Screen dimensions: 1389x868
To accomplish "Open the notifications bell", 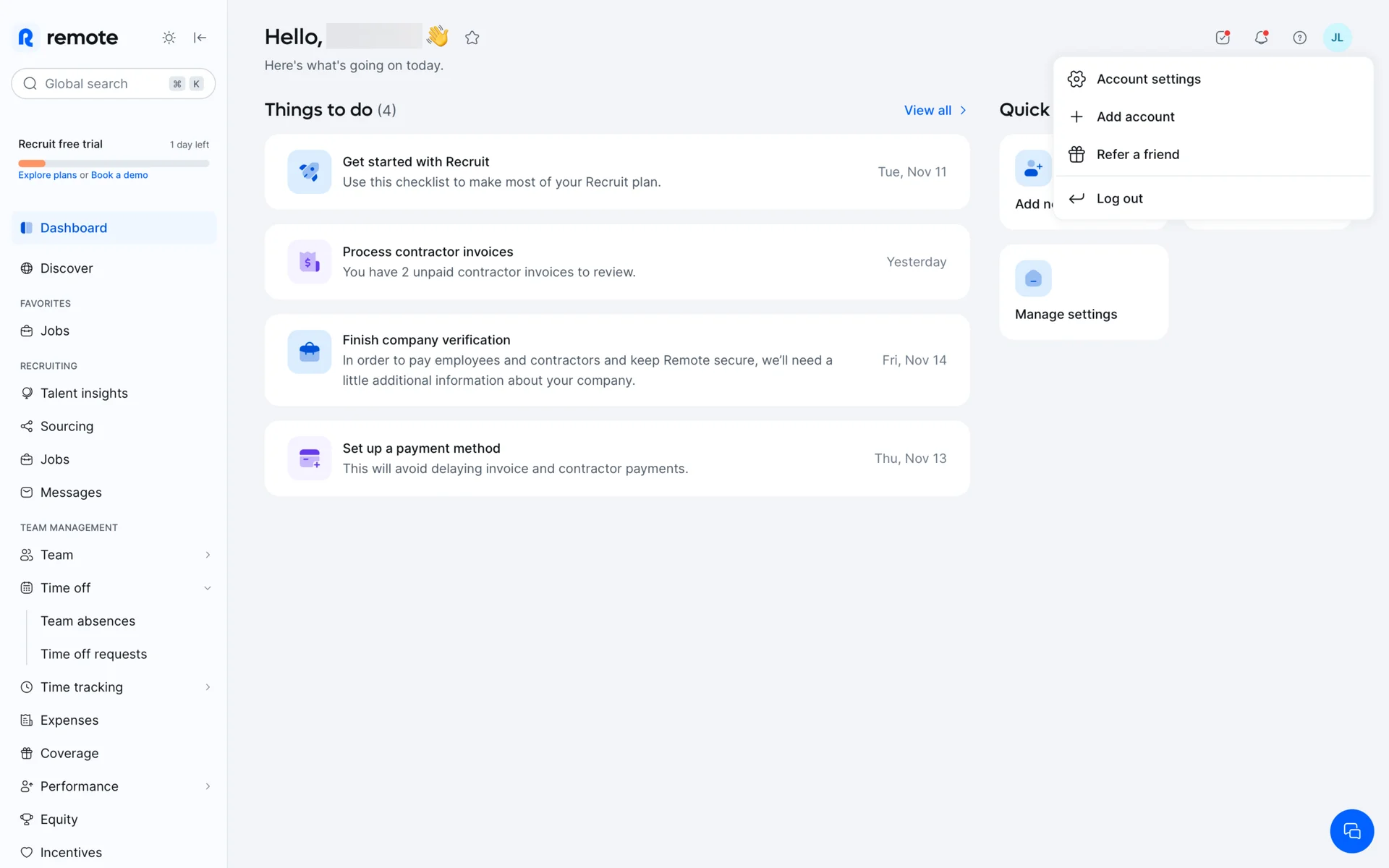I will coord(1261,38).
